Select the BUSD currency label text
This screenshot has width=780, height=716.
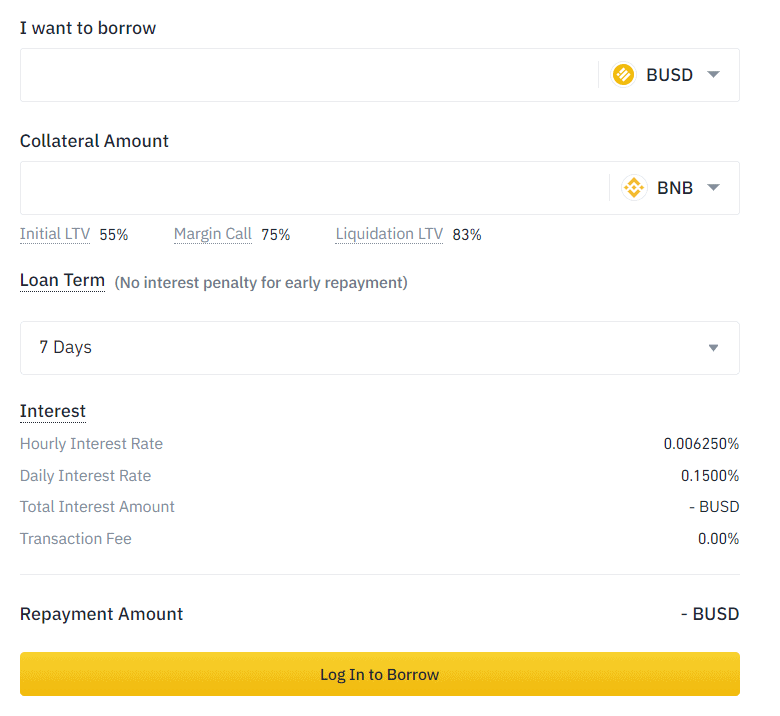670,75
